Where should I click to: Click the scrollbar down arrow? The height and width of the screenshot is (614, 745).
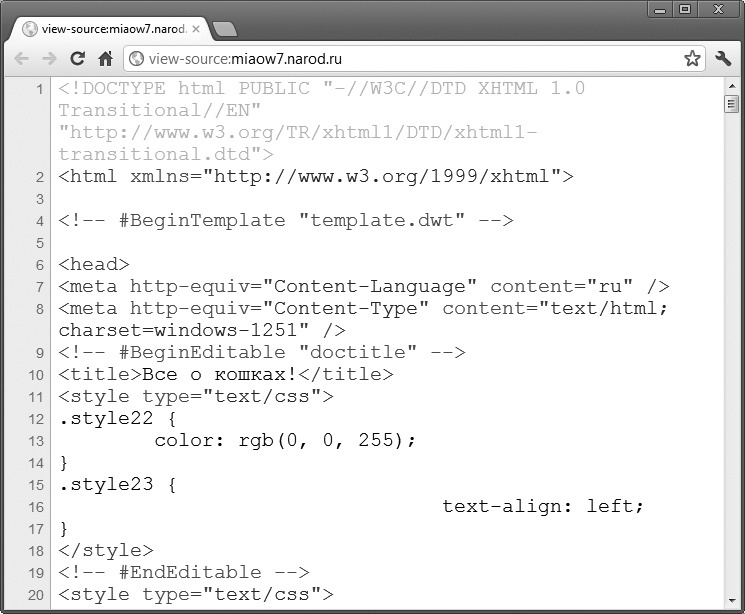732,601
